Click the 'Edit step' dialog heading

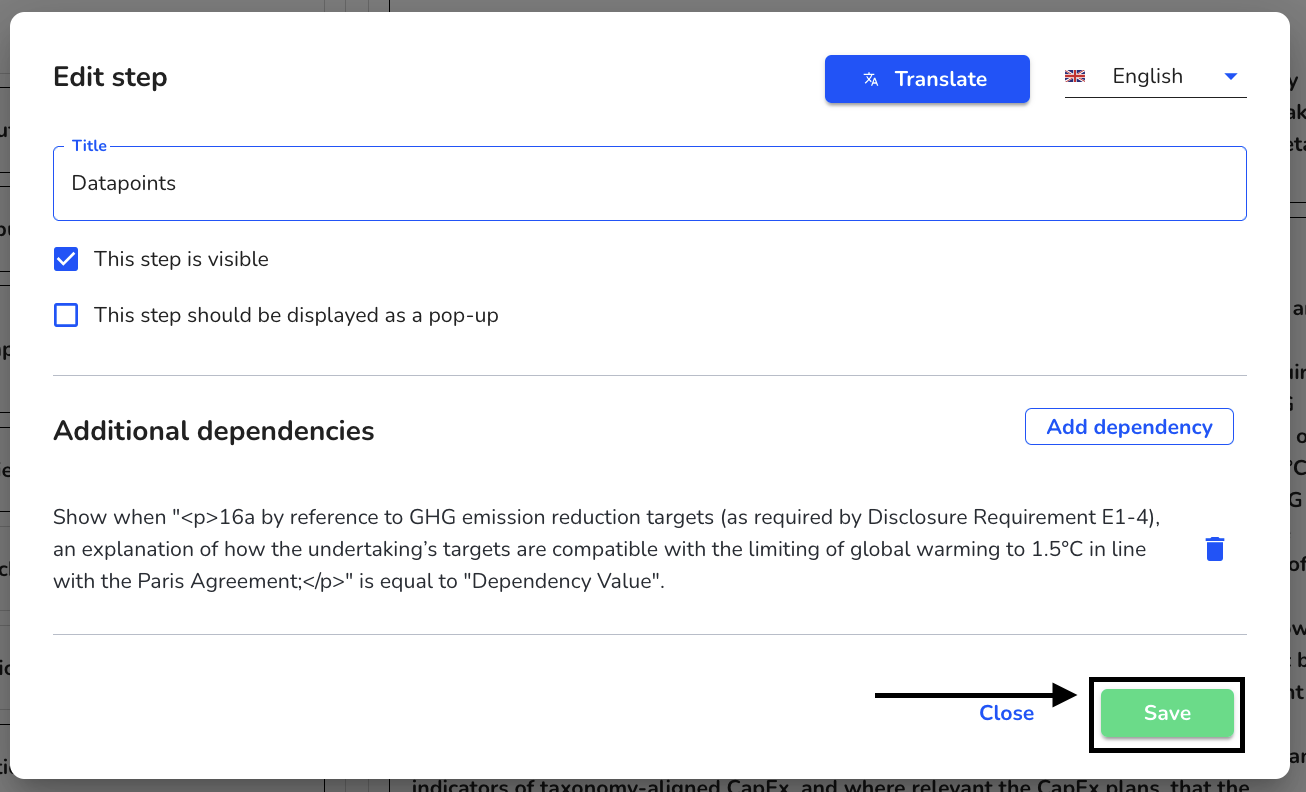pyautogui.click(x=110, y=77)
